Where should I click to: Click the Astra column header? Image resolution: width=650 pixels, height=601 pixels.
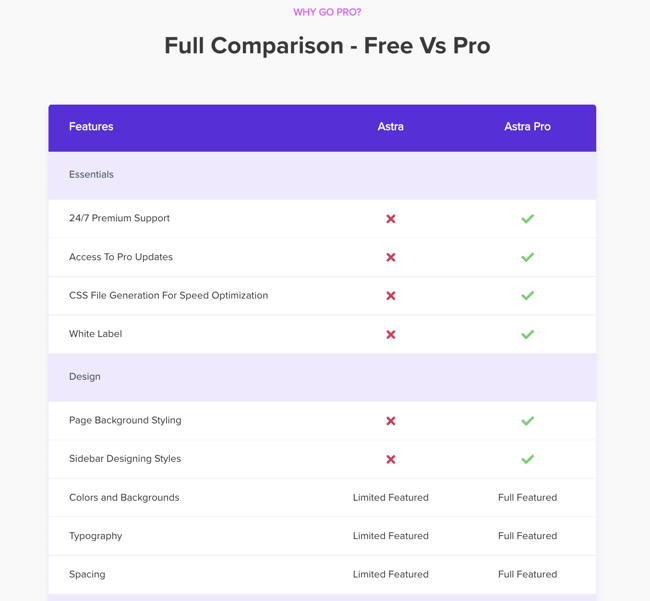[391, 127]
